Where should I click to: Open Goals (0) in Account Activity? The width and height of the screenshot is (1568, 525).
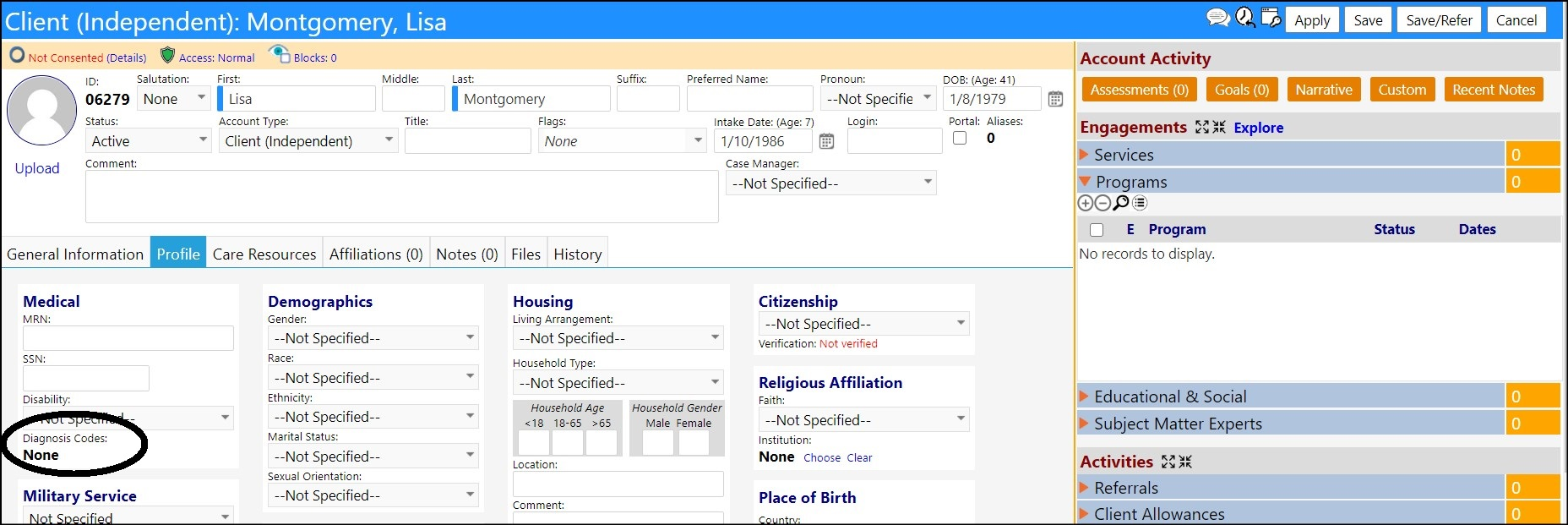point(1242,90)
